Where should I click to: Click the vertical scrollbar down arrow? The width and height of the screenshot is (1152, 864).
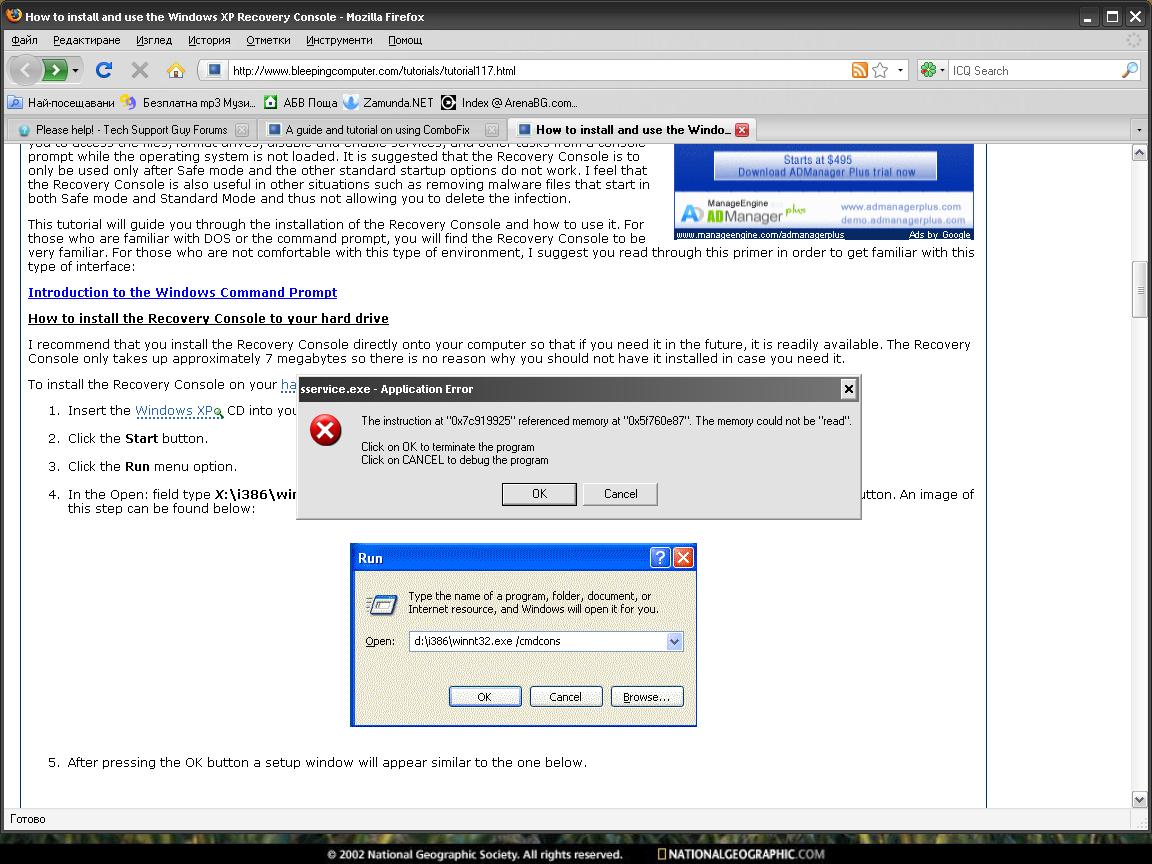[1140, 799]
